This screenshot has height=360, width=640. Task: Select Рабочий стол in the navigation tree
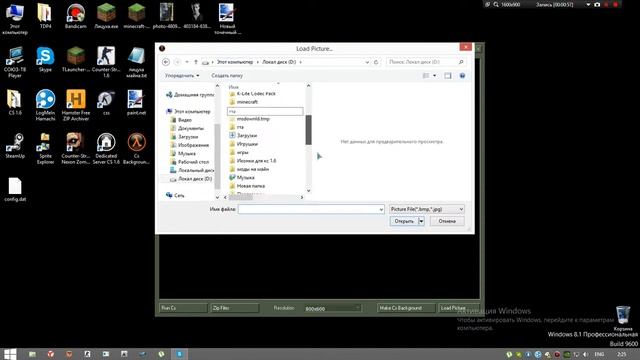click(x=189, y=162)
